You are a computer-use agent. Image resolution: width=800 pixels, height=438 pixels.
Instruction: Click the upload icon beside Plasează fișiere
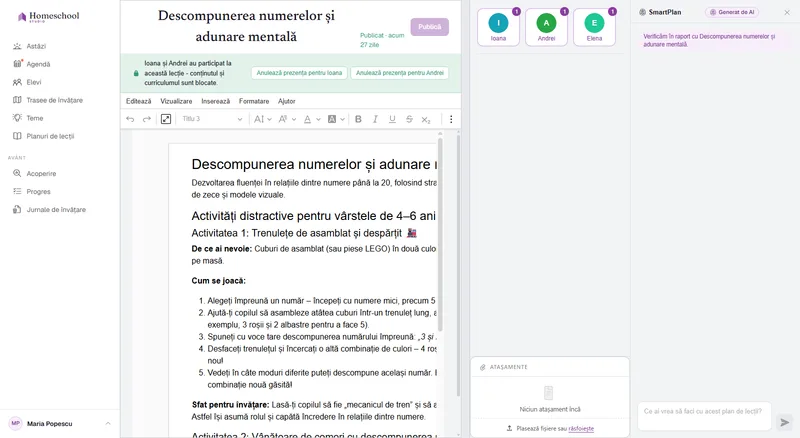tap(509, 428)
